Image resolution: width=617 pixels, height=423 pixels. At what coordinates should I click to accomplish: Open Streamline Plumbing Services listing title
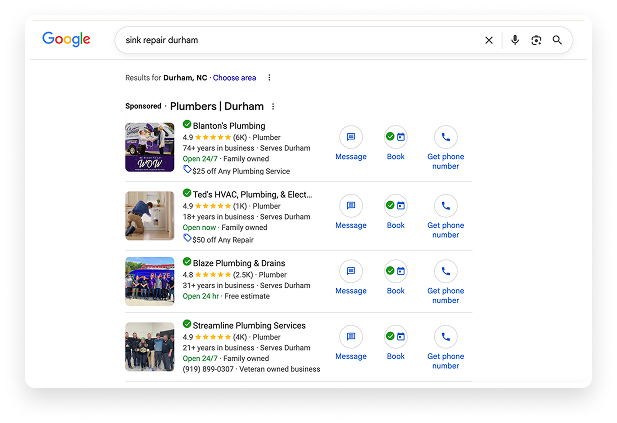point(249,326)
